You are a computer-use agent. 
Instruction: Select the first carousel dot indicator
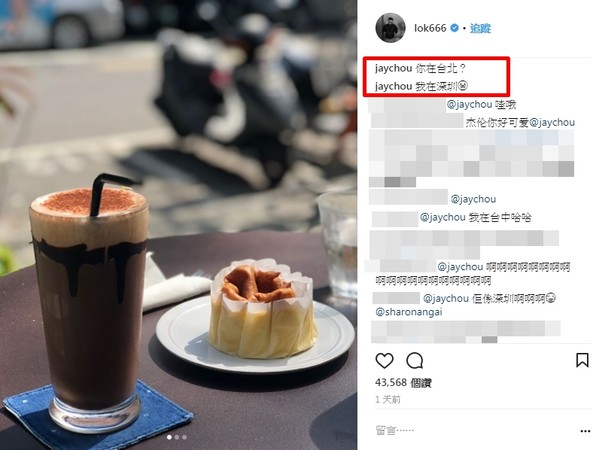pos(169,437)
